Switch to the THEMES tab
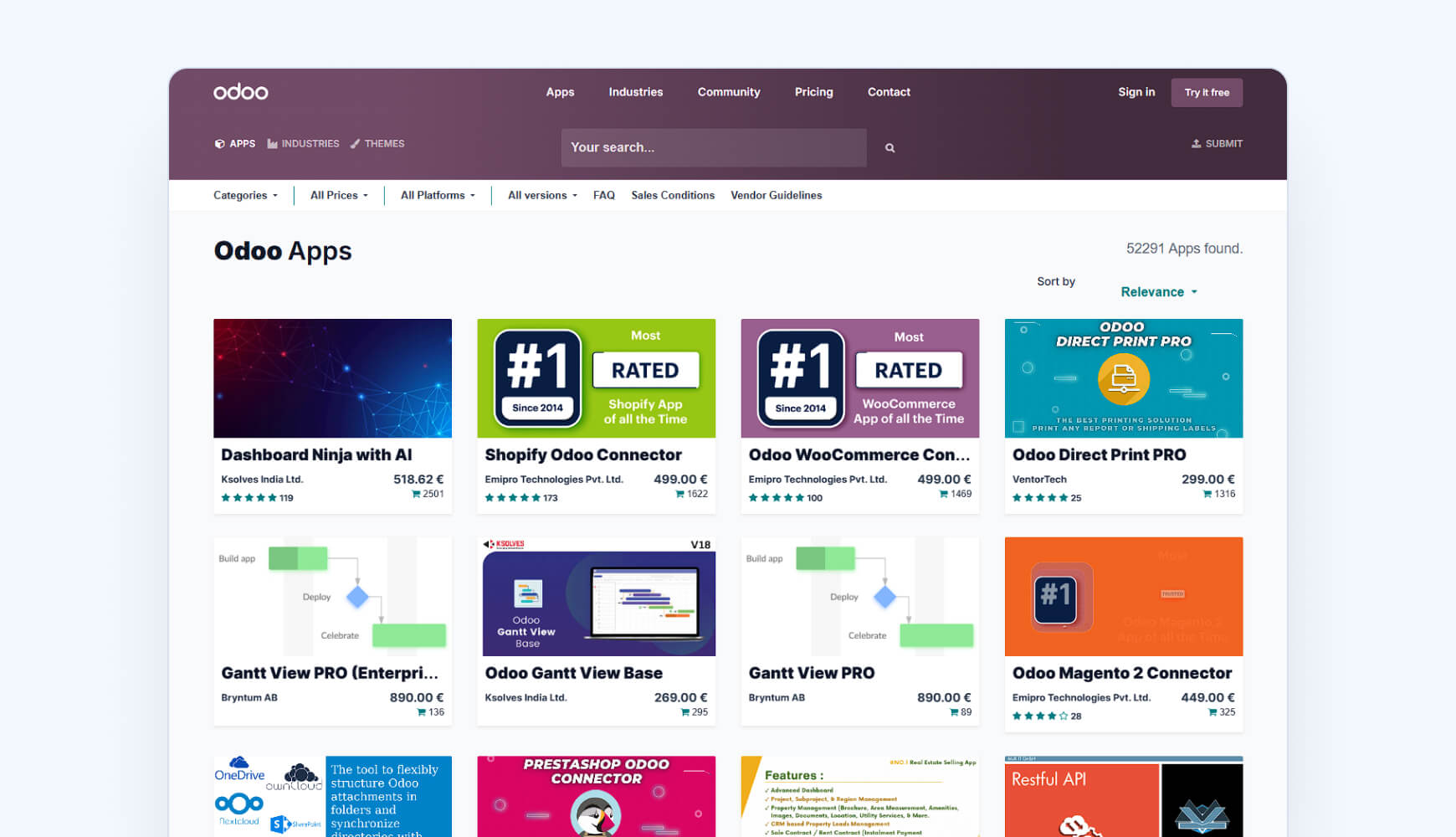Viewport: 1456px width, 837px height. tap(377, 144)
